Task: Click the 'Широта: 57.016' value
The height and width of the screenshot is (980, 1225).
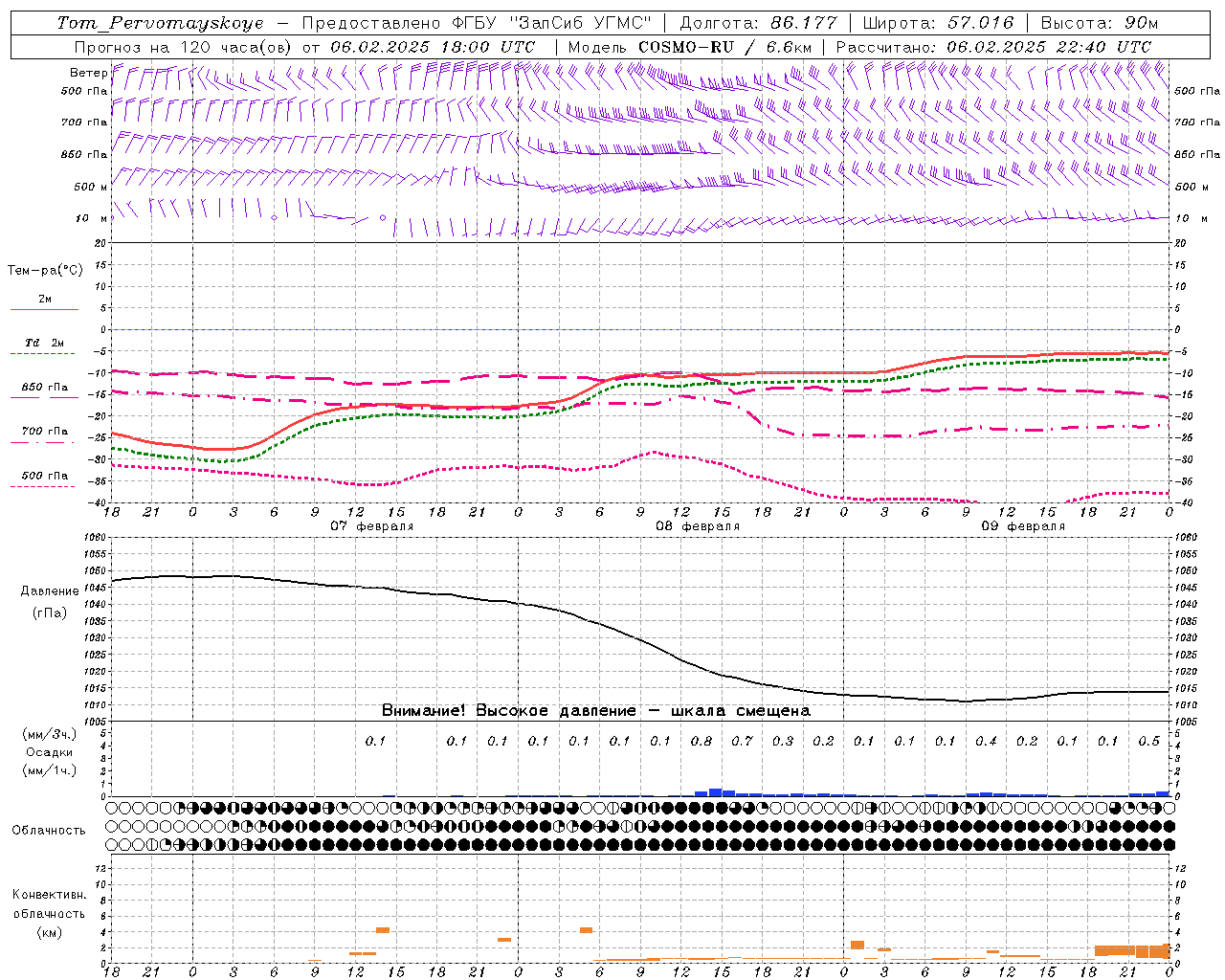Action: point(938,23)
